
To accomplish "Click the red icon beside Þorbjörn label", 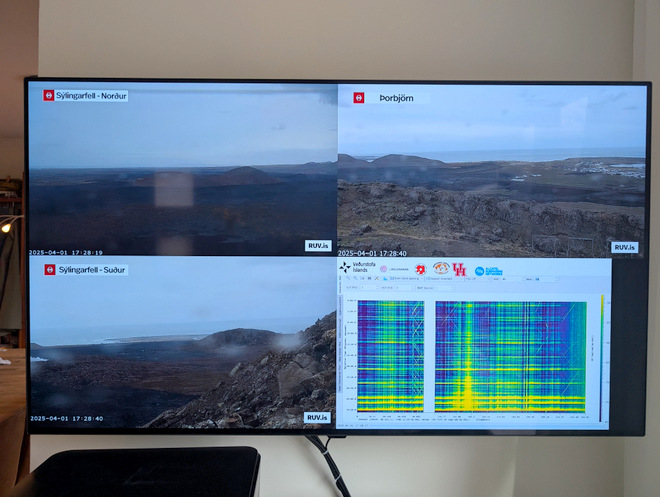I will point(358,98).
